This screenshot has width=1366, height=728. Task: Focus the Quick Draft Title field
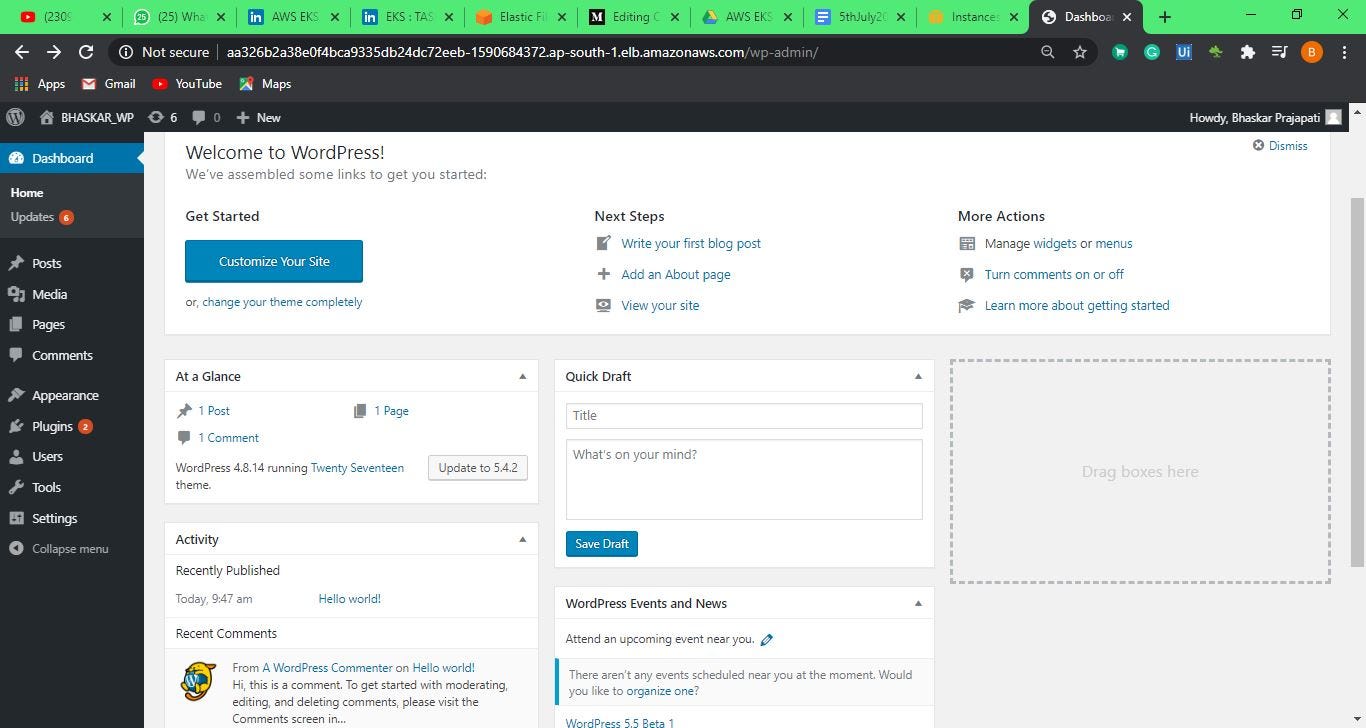pyautogui.click(x=744, y=416)
